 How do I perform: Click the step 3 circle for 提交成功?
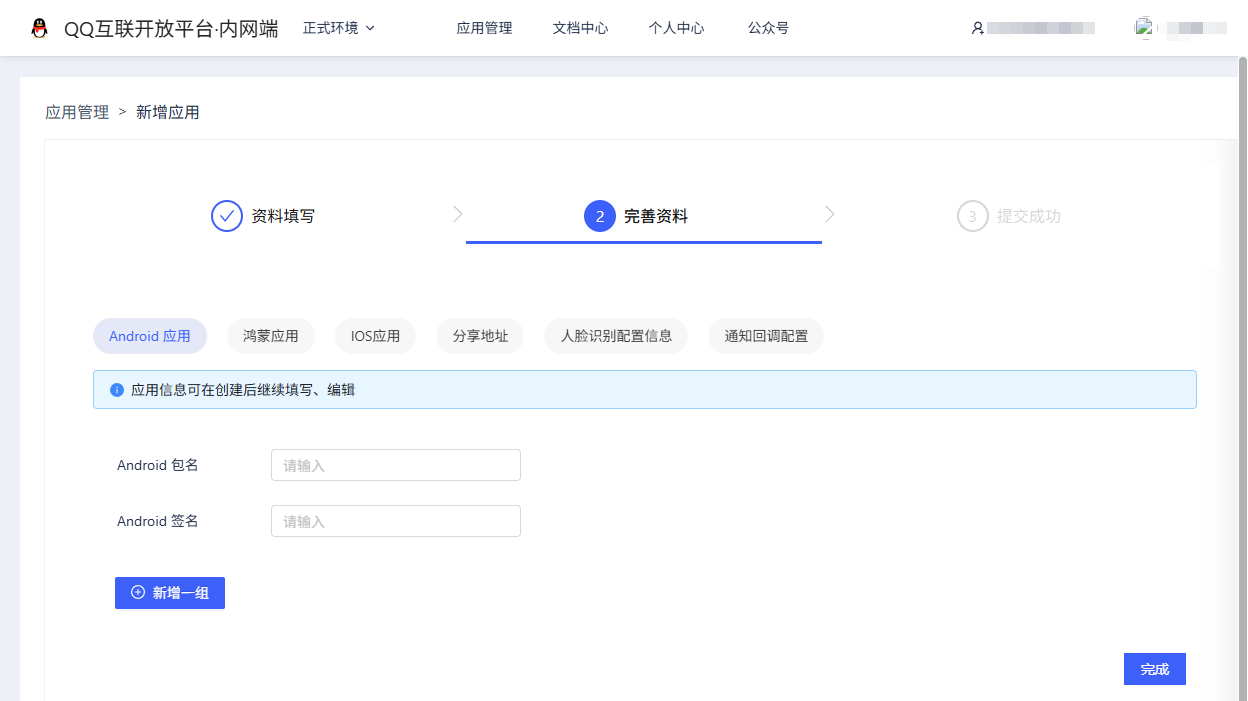(x=973, y=216)
